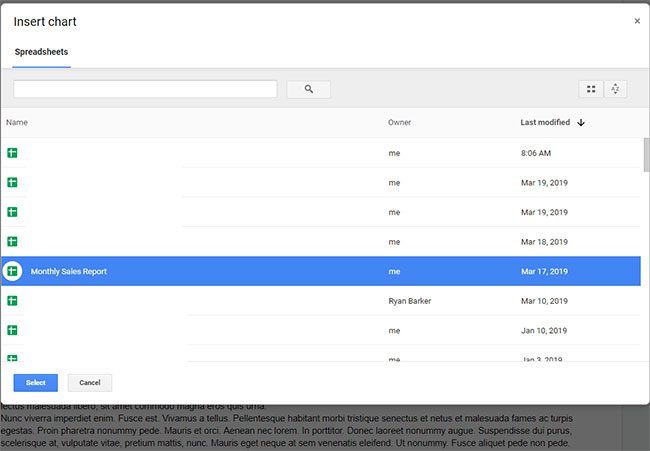The width and height of the screenshot is (650, 451).
Task: Click spreadsheet icon in Mar 18, 2019 row
Action: click(x=13, y=242)
